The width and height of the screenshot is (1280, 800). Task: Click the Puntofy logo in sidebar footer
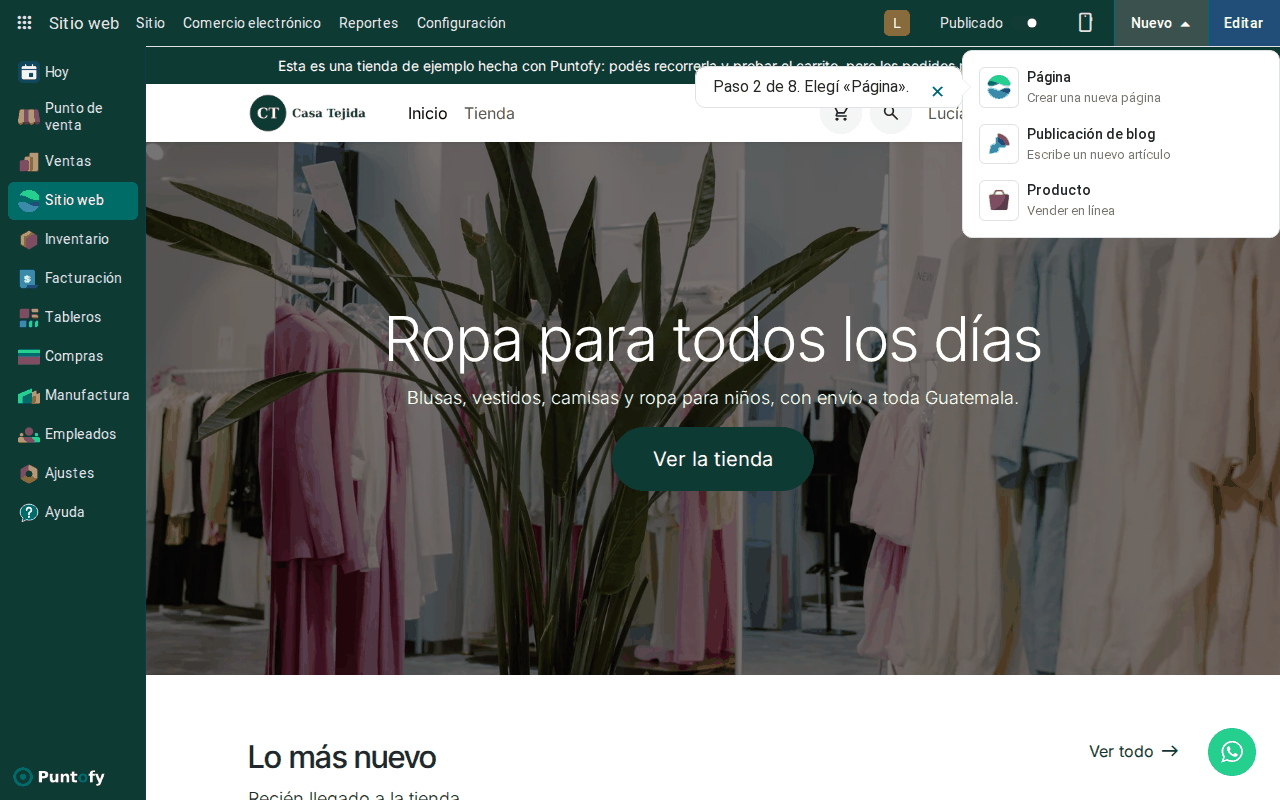click(59, 777)
